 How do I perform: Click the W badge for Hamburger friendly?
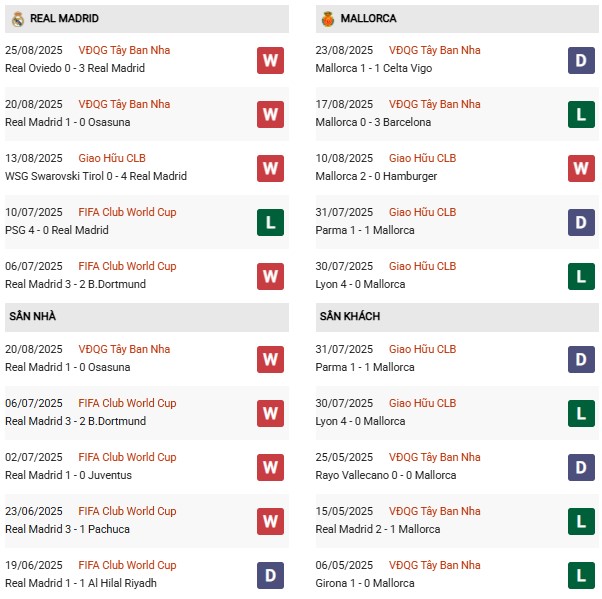[582, 168]
